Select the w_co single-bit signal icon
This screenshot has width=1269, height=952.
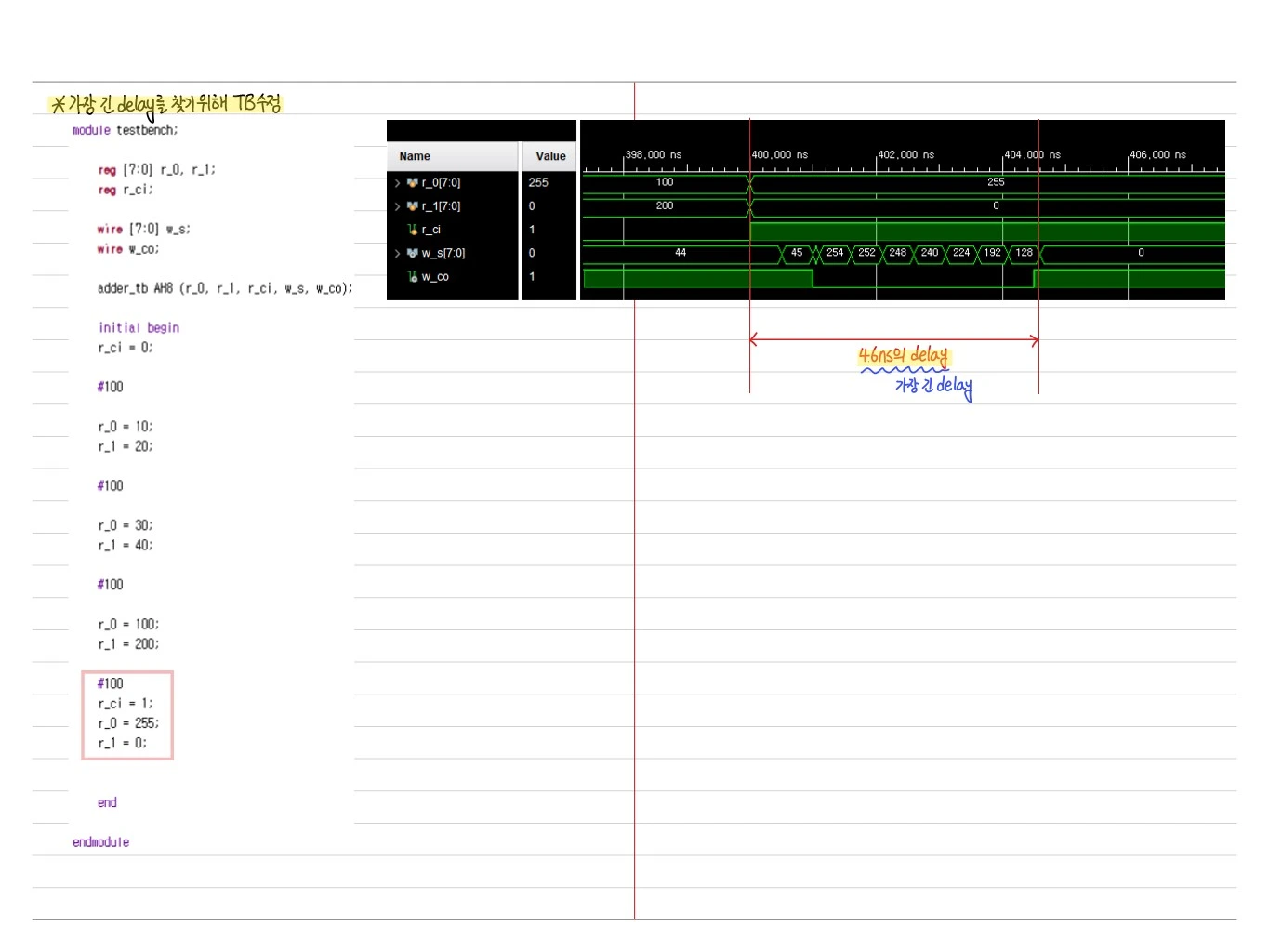[x=413, y=277]
